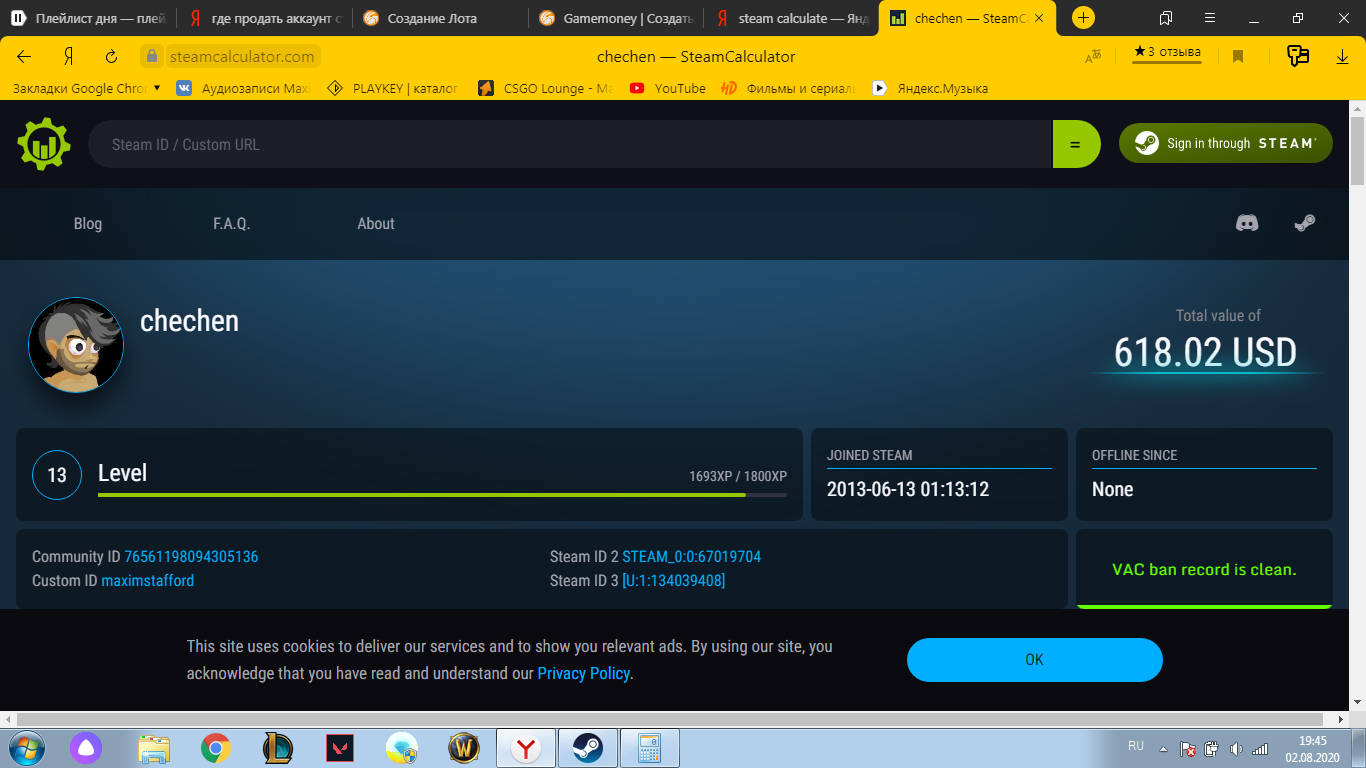Screen dimensions: 1366x768
Task: Click the 3 отзыва reviews button
Action: [x=1167, y=52]
